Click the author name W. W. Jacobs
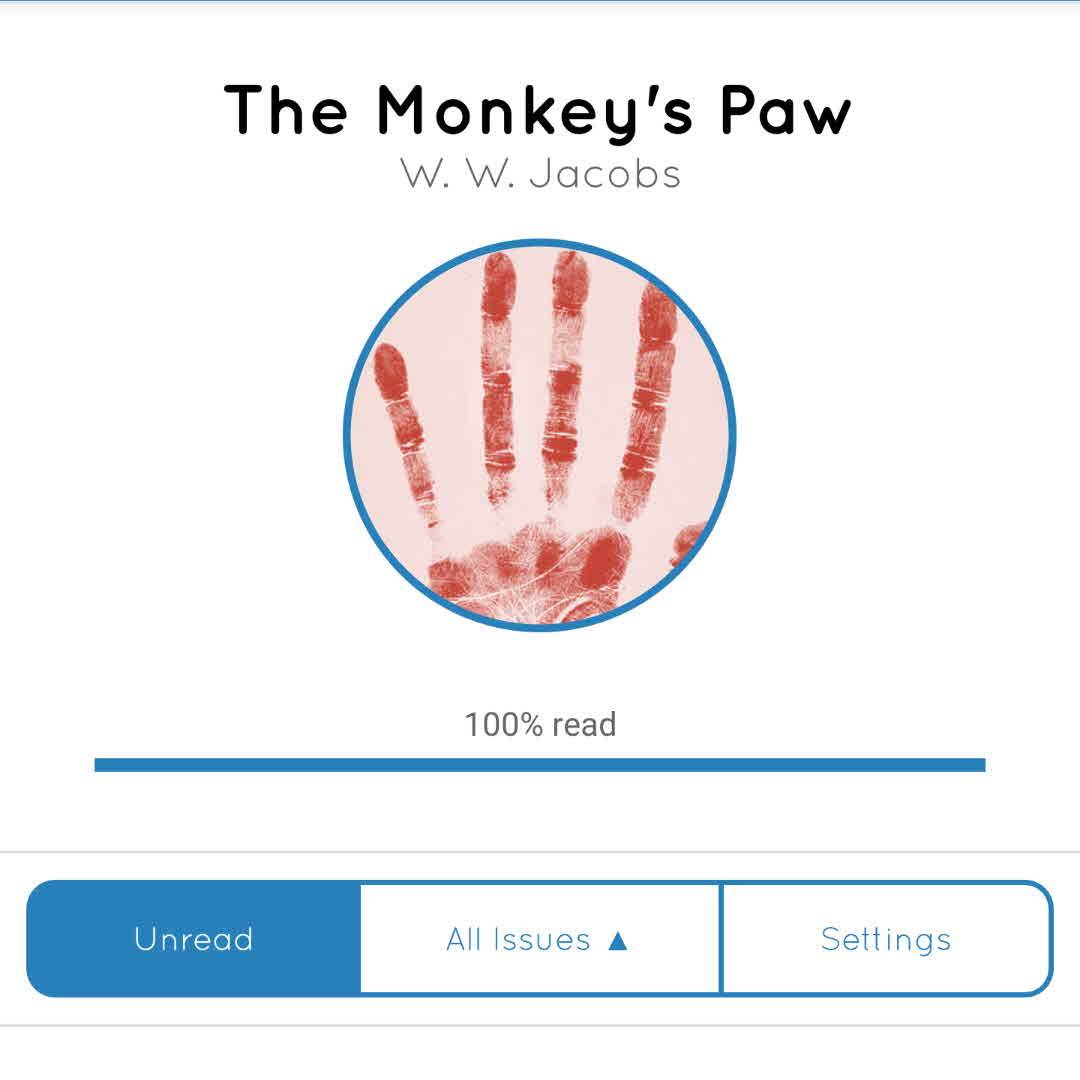 540,174
